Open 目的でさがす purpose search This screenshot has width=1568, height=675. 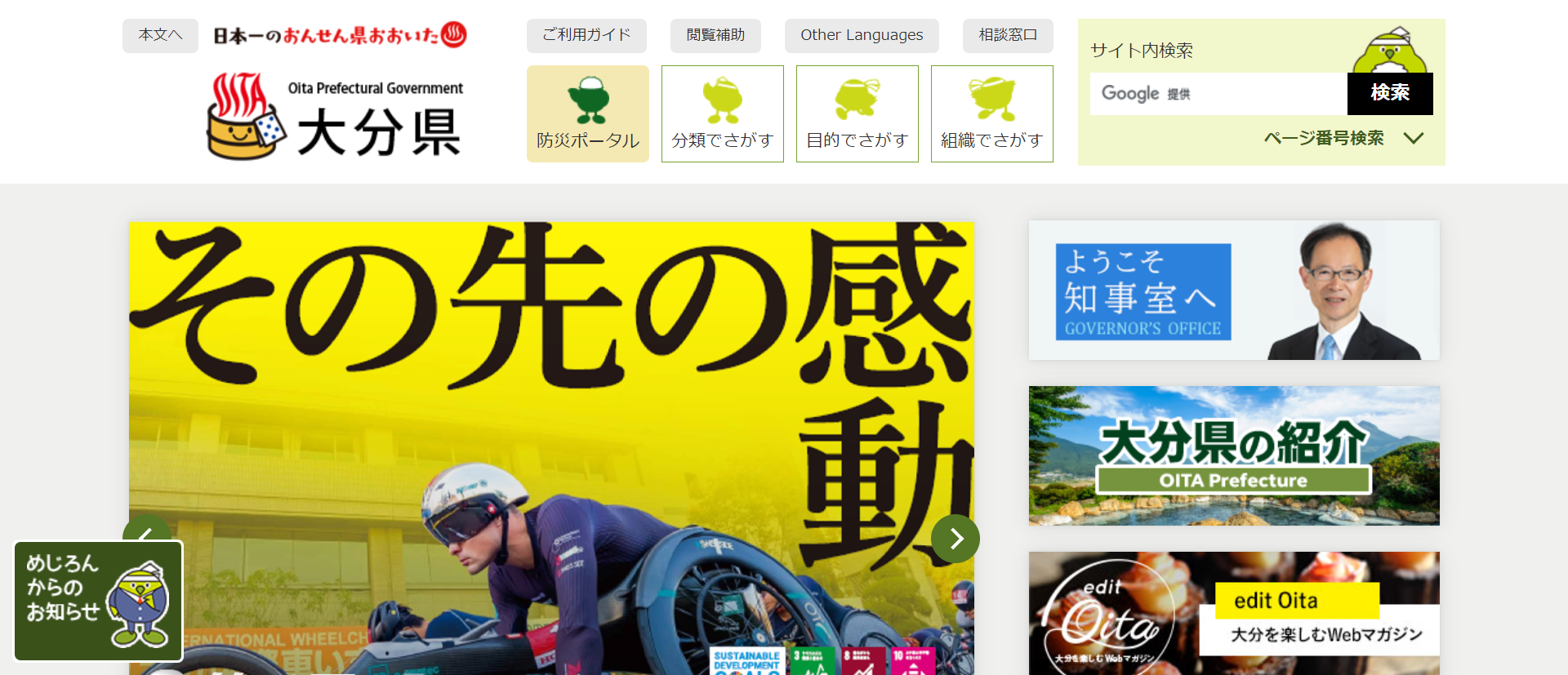pyautogui.click(x=857, y=113)
